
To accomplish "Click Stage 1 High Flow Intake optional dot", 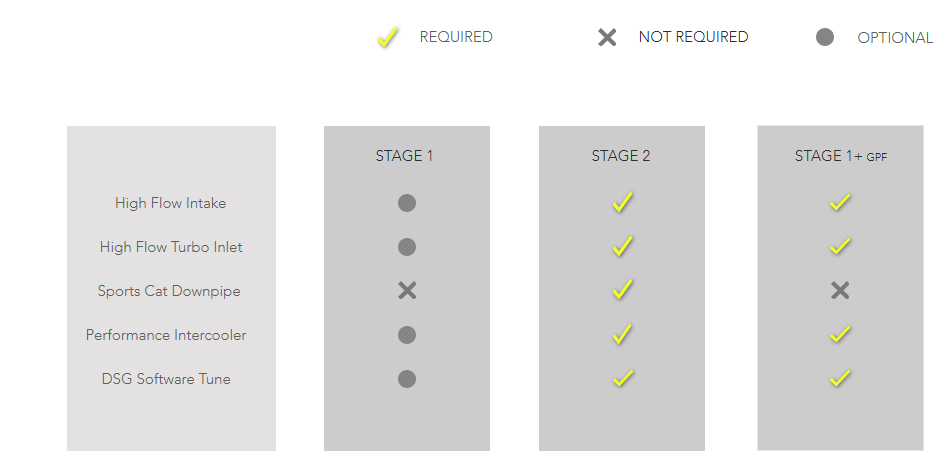I will pos(407,203).
